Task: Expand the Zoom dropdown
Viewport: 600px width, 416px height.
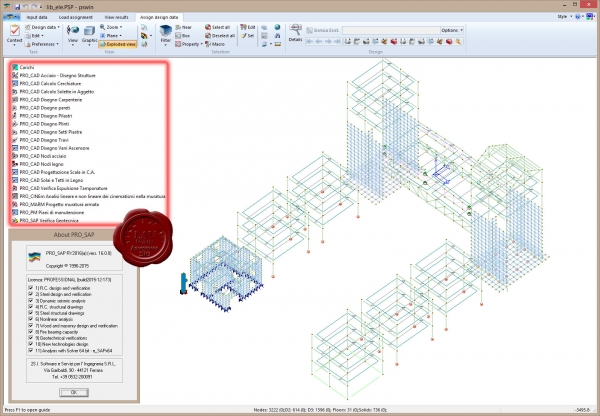Action: (111, 27)
